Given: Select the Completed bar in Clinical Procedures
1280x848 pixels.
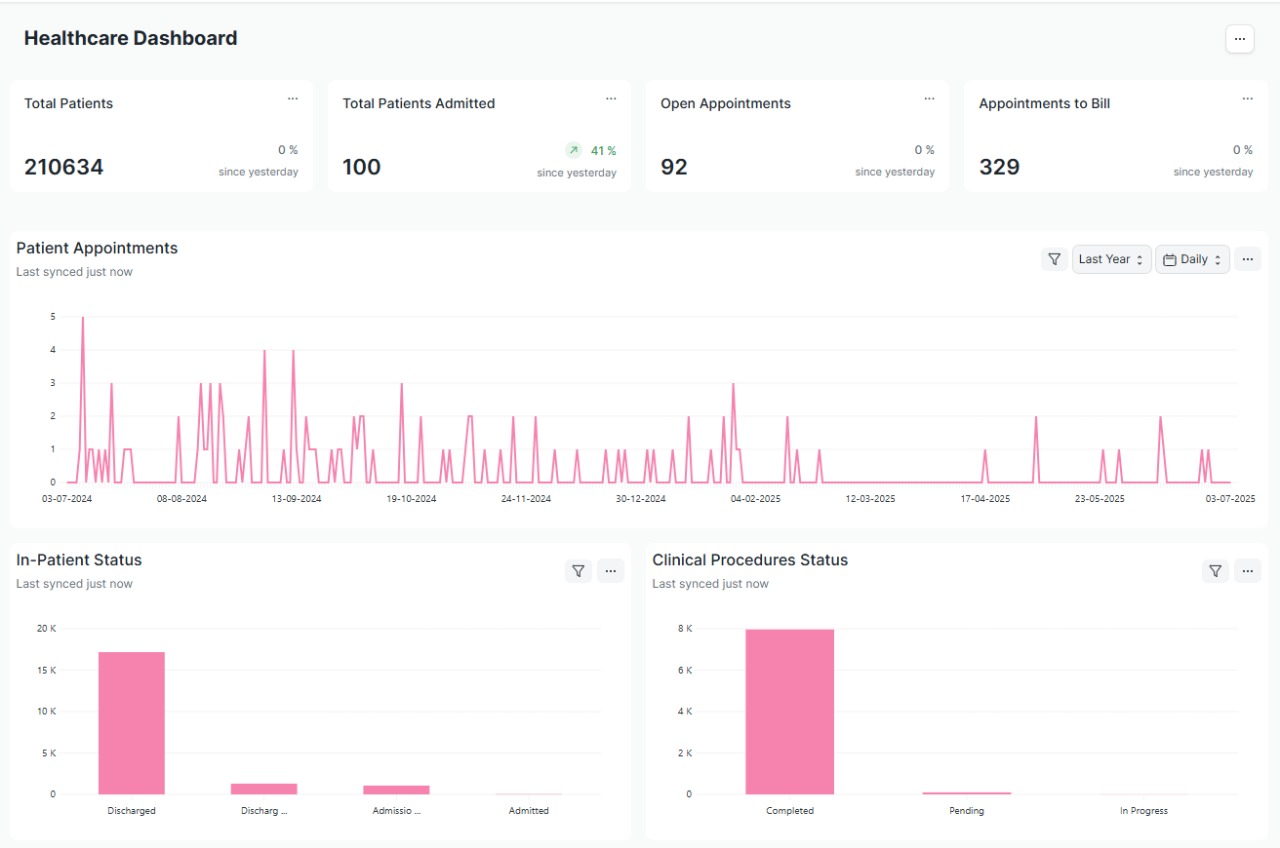Looking at the screenshot, I should pos(789,712).
